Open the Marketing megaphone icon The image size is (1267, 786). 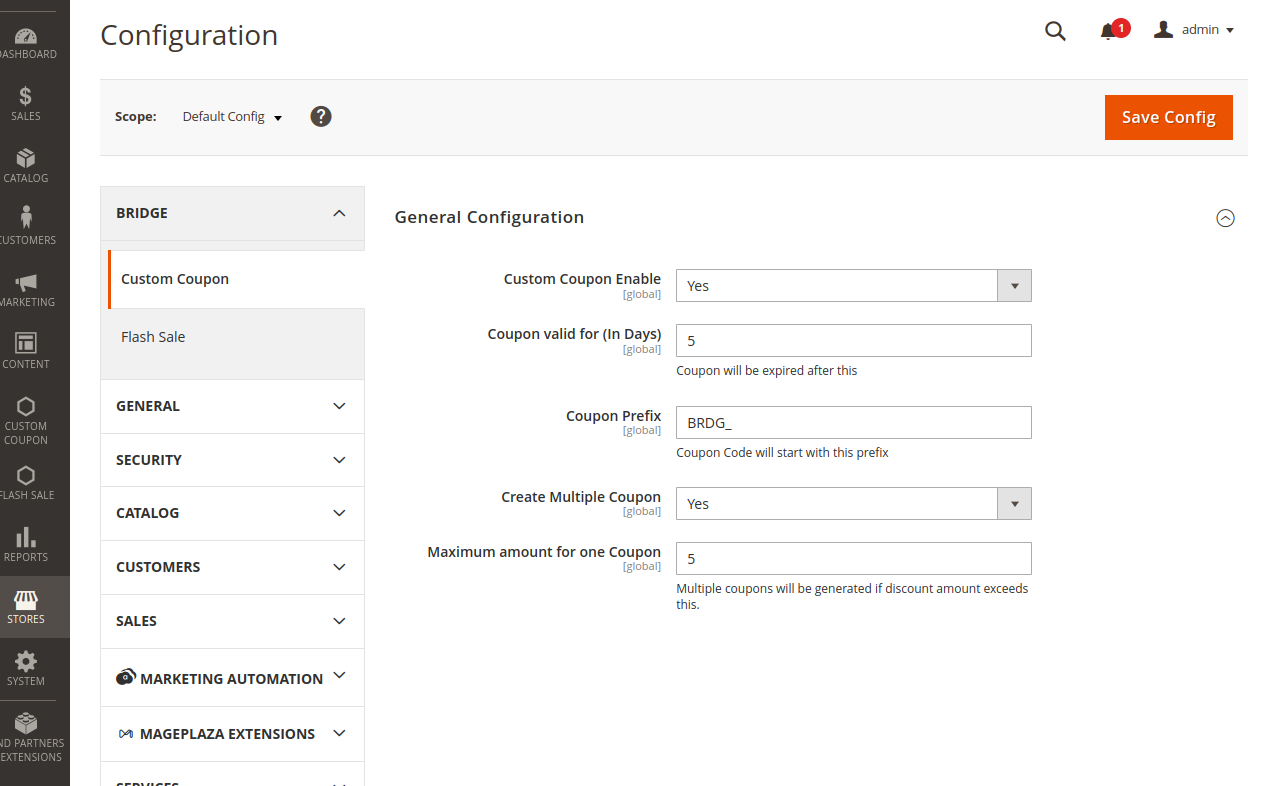tap(26, 283)
